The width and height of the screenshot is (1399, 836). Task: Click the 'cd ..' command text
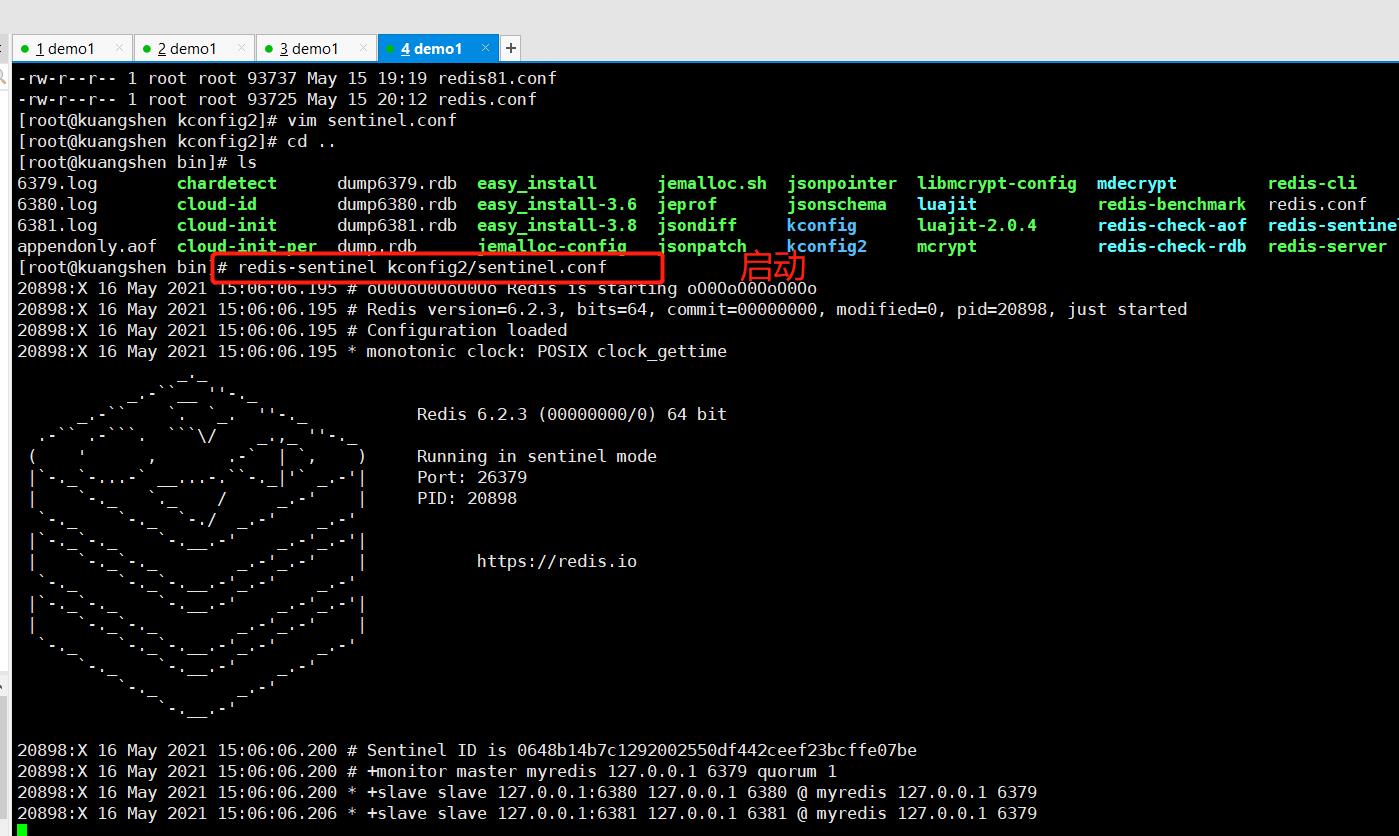[312, 141]
